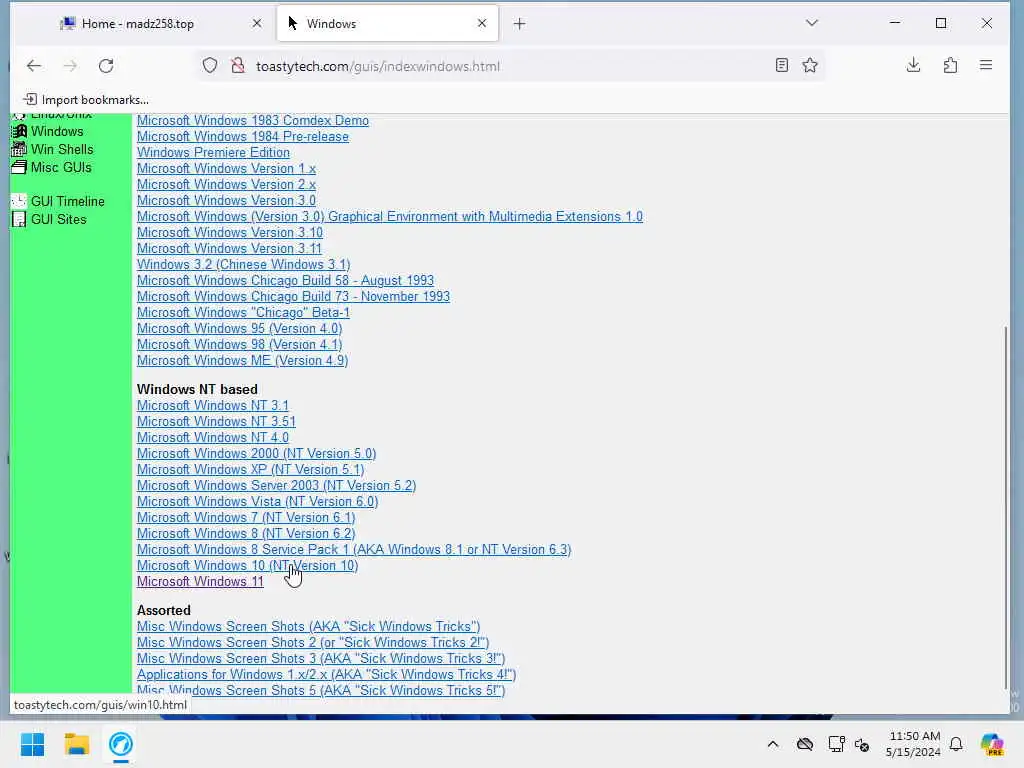Open the tracking protection shield icon
The width and height of the screenshot is (1024, 768).
click(x=210, y=65)
